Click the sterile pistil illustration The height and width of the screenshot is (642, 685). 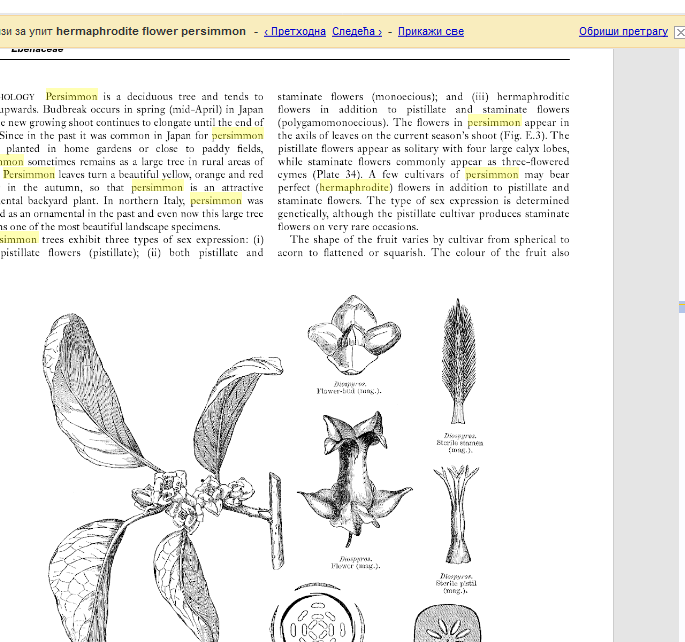pyautogui.click(x=457, y=514)
